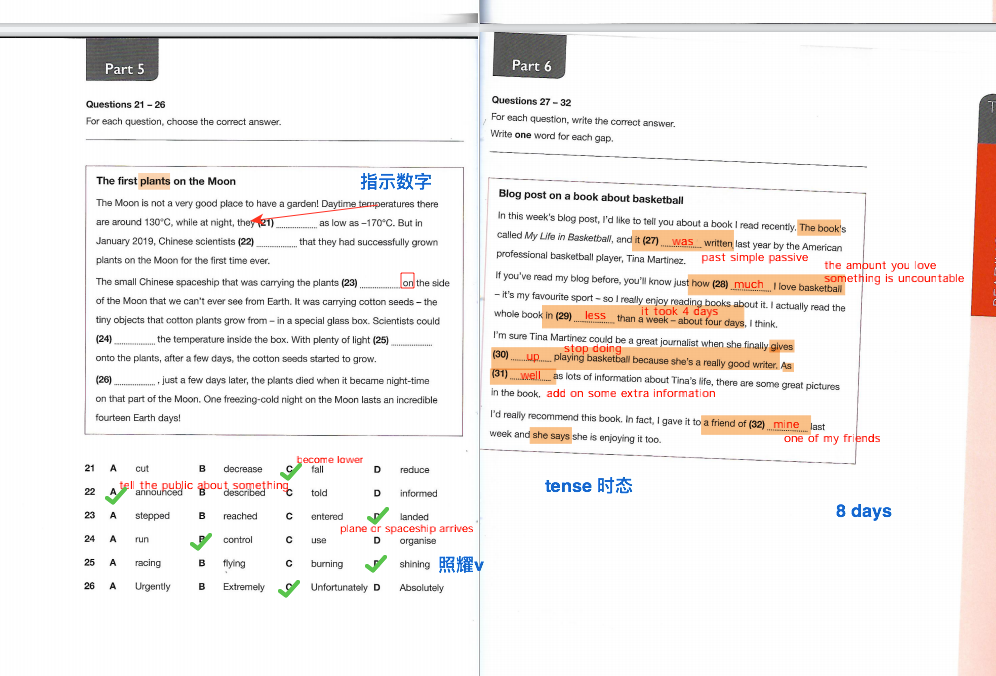This screenshot has height=676, width=996.
Task: Select the heading "Questions 21 – 26"
Action: (x=126, y=104)
